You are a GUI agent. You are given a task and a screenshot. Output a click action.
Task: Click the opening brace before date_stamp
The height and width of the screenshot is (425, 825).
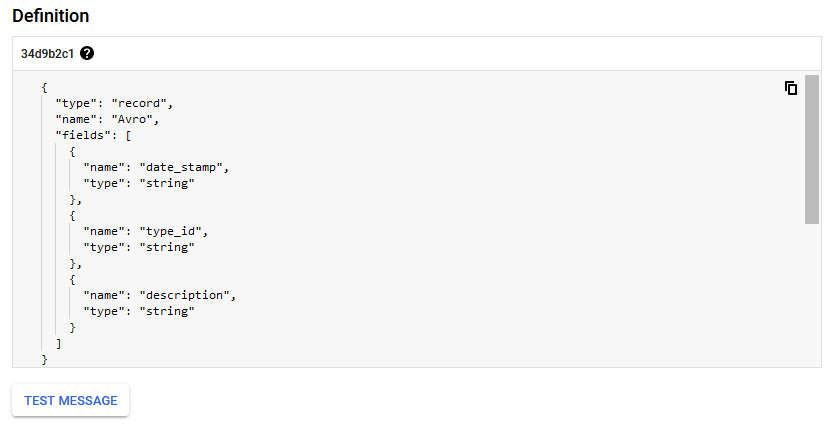coord(73,151)
